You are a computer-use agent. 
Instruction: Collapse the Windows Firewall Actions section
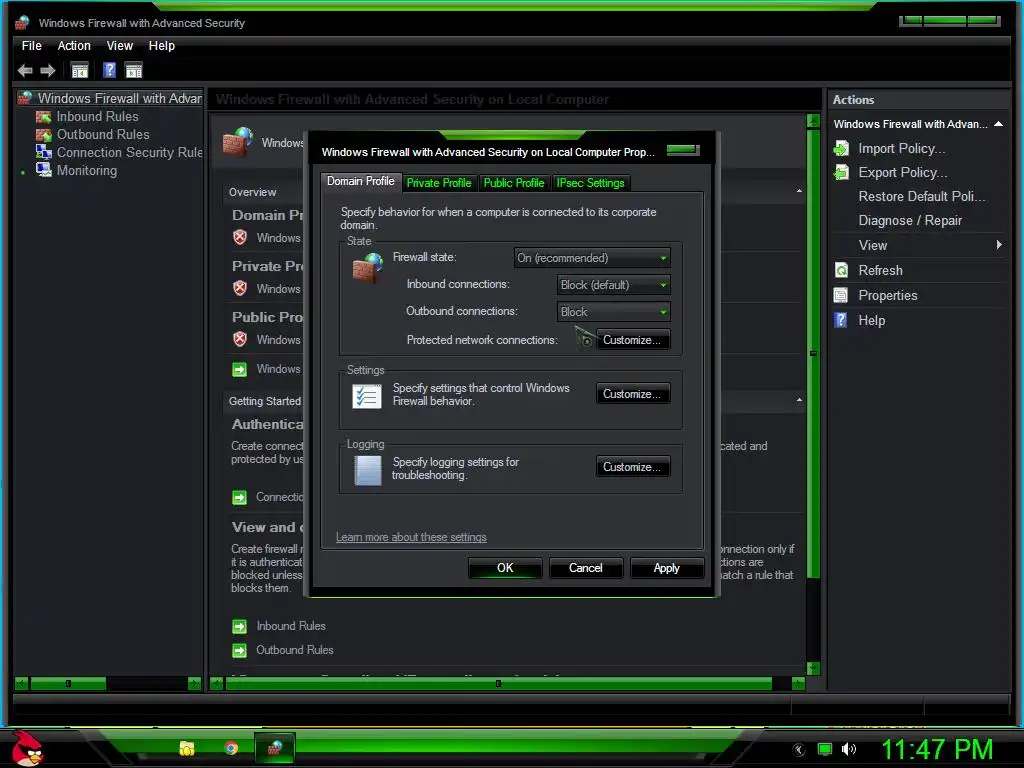(x=999, y=124)
